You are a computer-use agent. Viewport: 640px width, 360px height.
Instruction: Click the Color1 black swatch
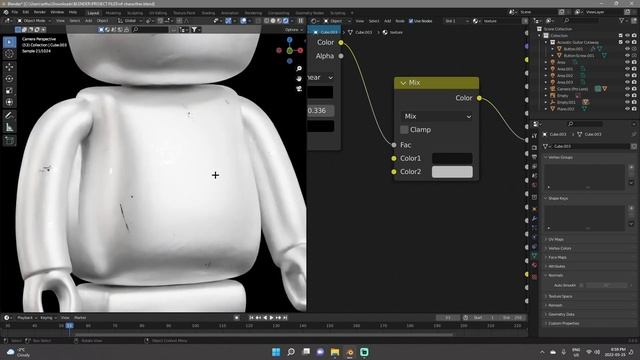point(452,158)
